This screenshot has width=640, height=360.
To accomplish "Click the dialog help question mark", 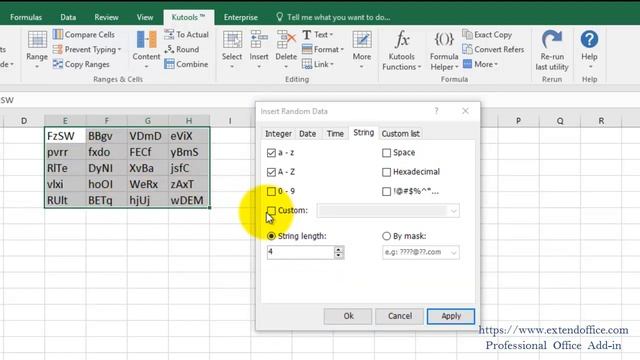I will click(x=436, y=111).
